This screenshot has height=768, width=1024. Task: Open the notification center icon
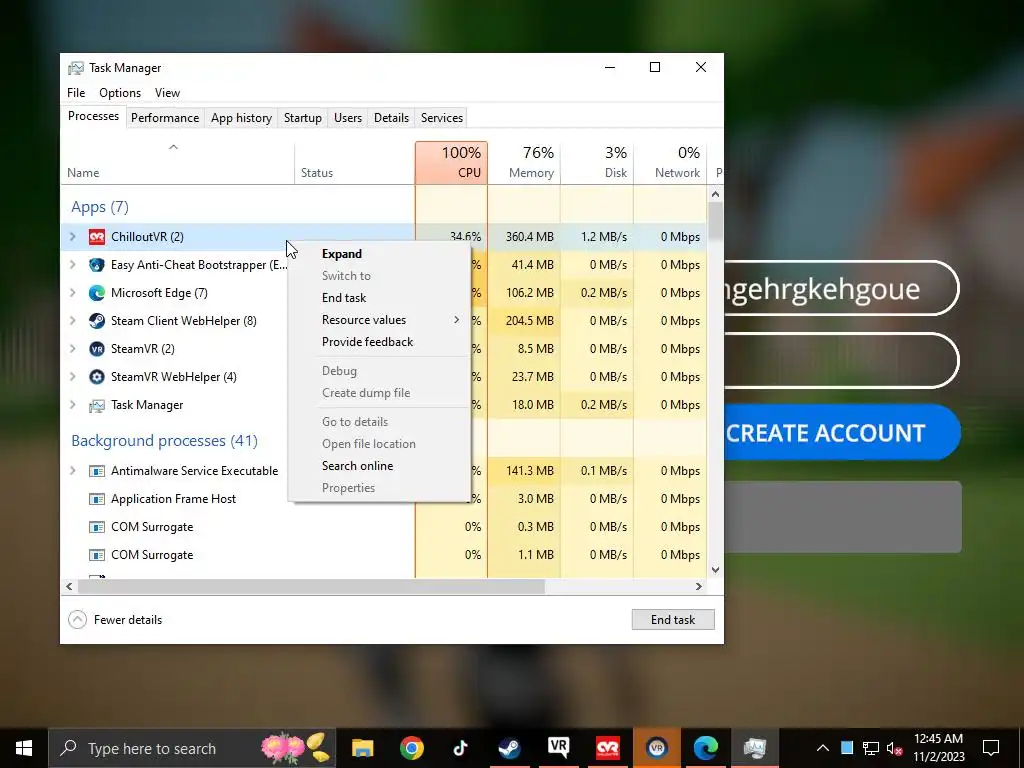(x=991, y=748)
